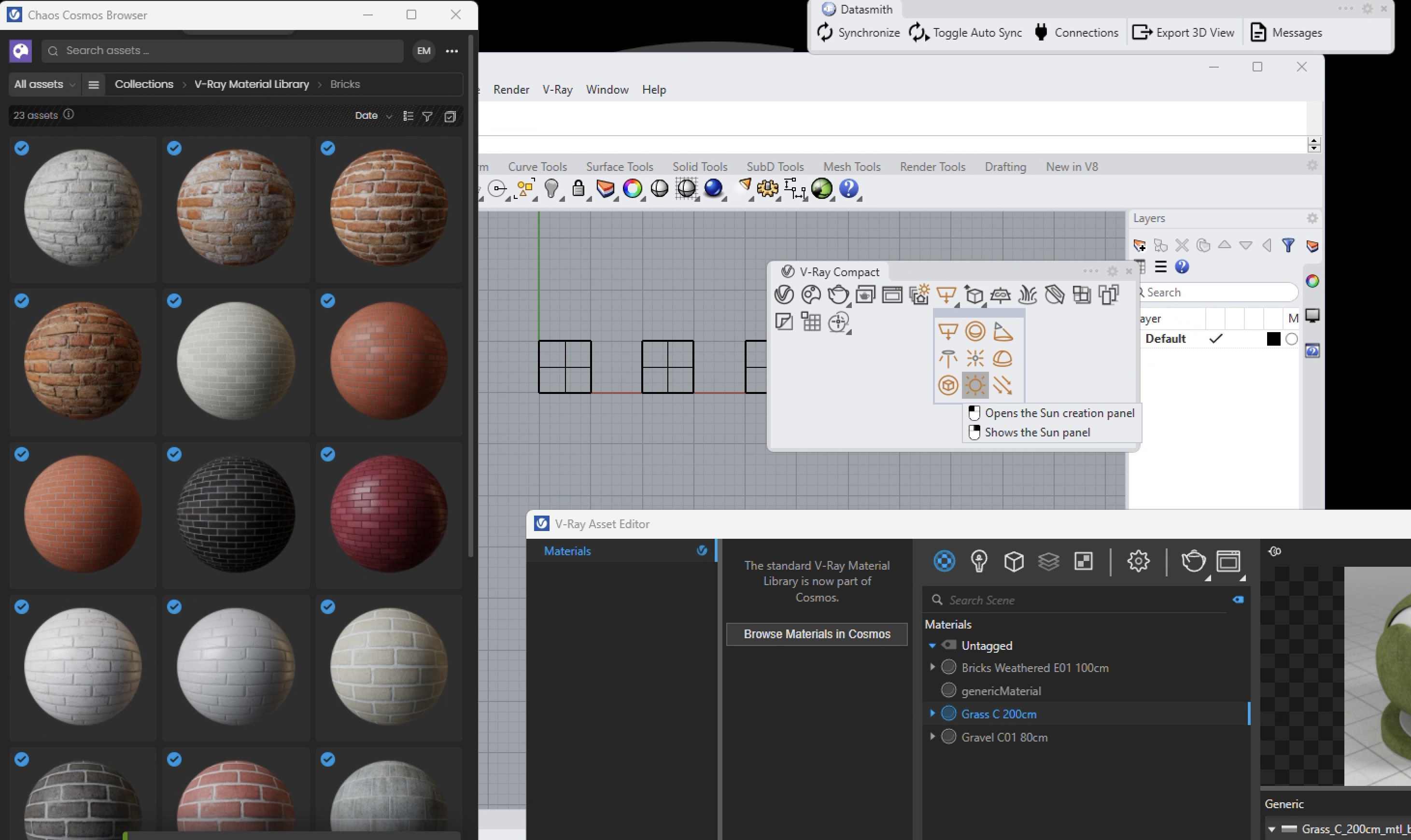Expand Bricks Weathered E01 100cm material
The image size is (1411, 840).
click(932, 667)
